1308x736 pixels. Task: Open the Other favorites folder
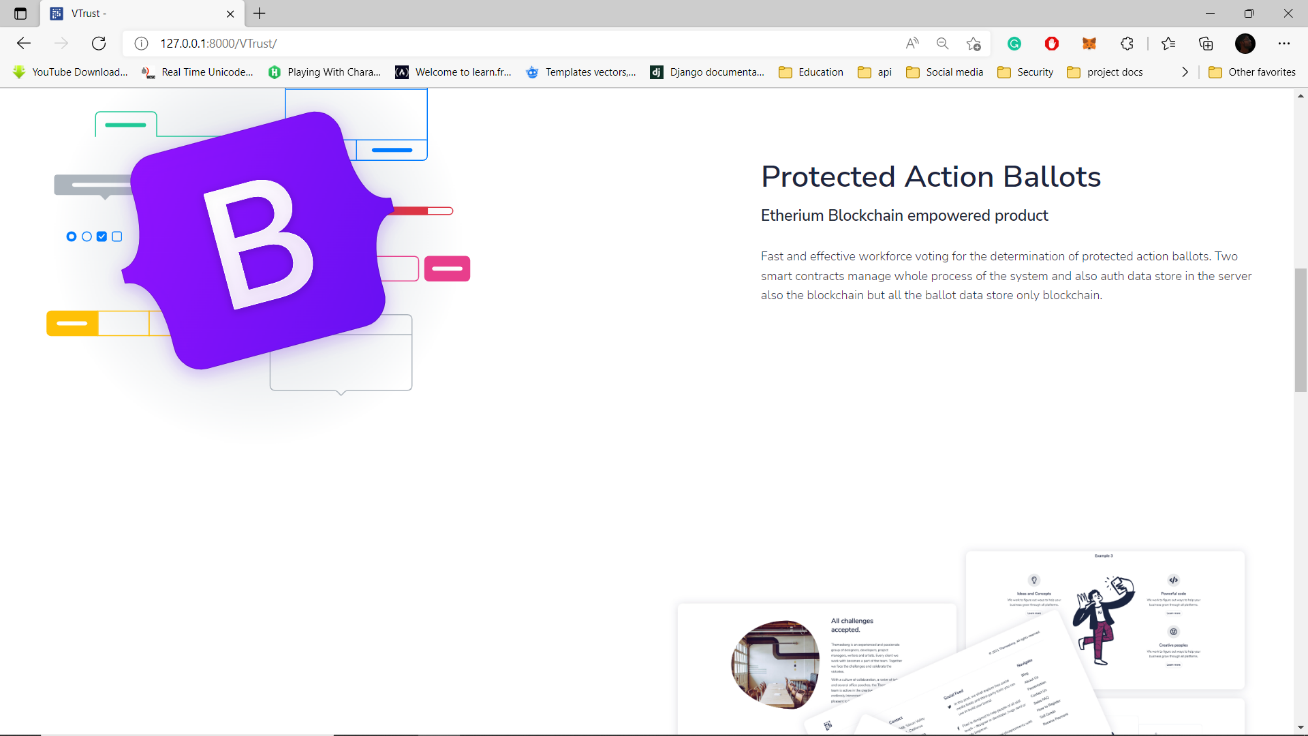1252,72
